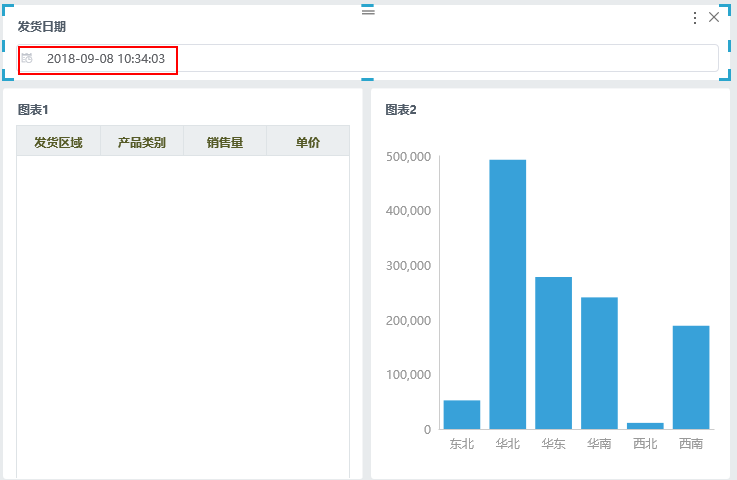
Task: Click the 销售量 column header
Action: pos(225,142)
